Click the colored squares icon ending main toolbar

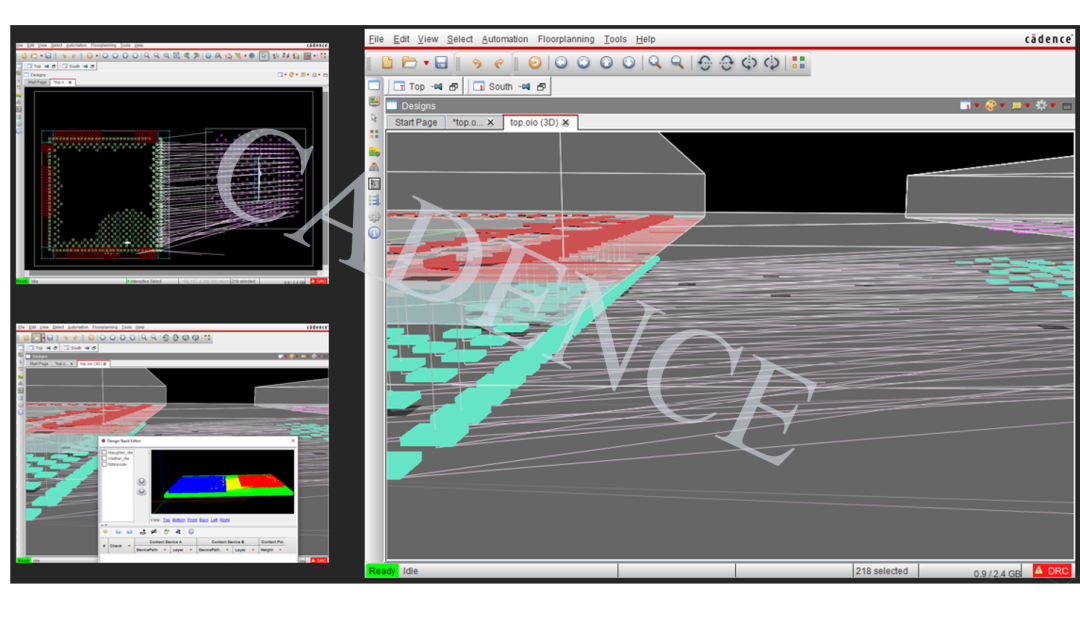pyautogui.click(x=798, y=63)
